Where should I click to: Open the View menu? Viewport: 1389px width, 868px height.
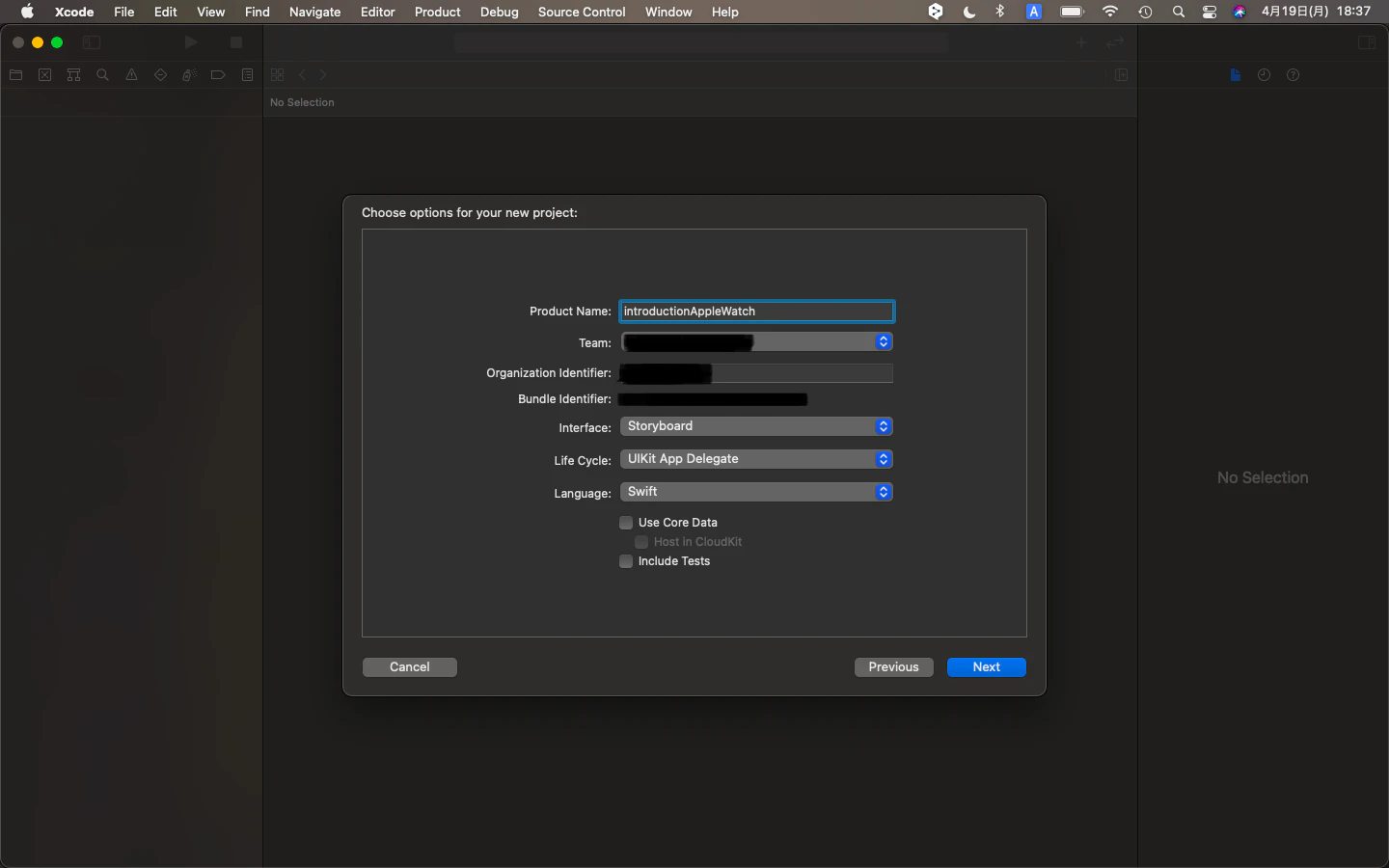coord(210,12)
